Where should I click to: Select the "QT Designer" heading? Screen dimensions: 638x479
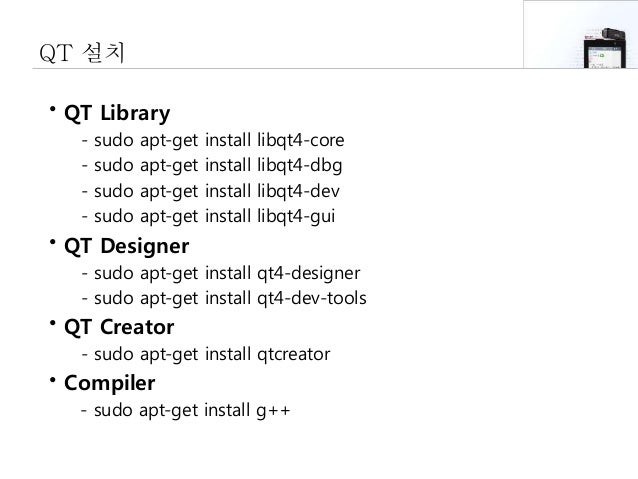(x=127, y=247)
